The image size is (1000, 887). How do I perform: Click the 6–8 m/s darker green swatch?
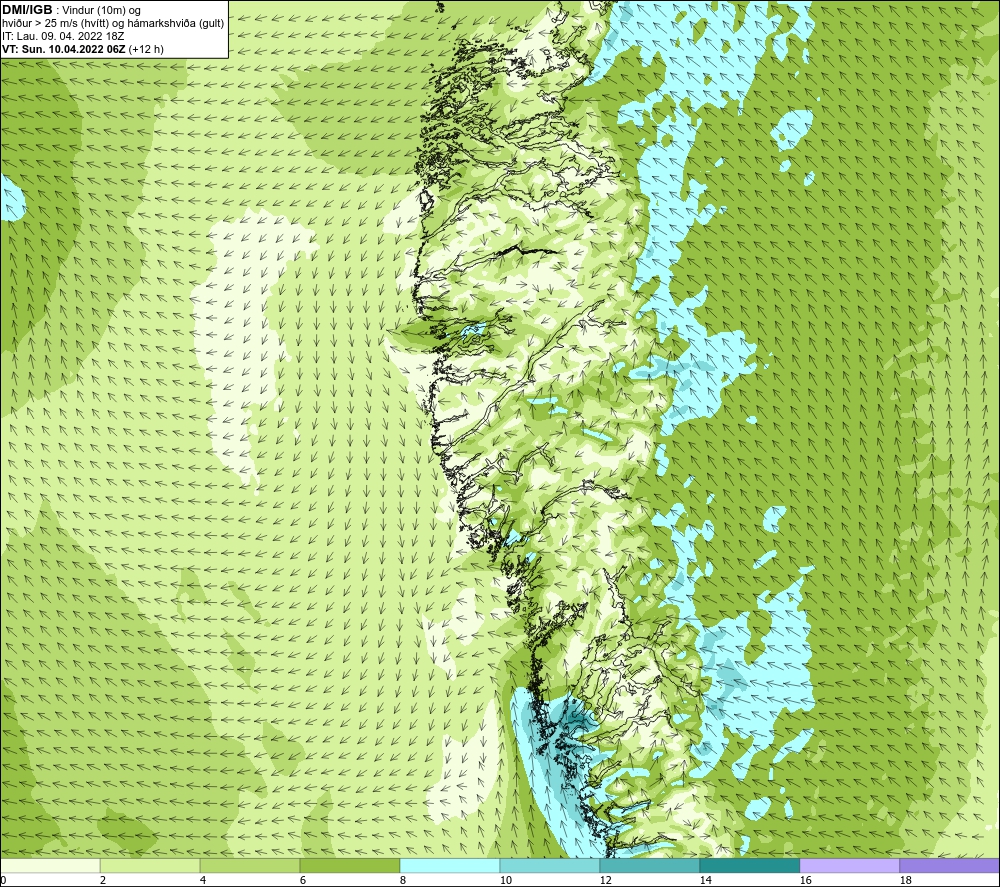pyautogui.click(x=349, y=865)
